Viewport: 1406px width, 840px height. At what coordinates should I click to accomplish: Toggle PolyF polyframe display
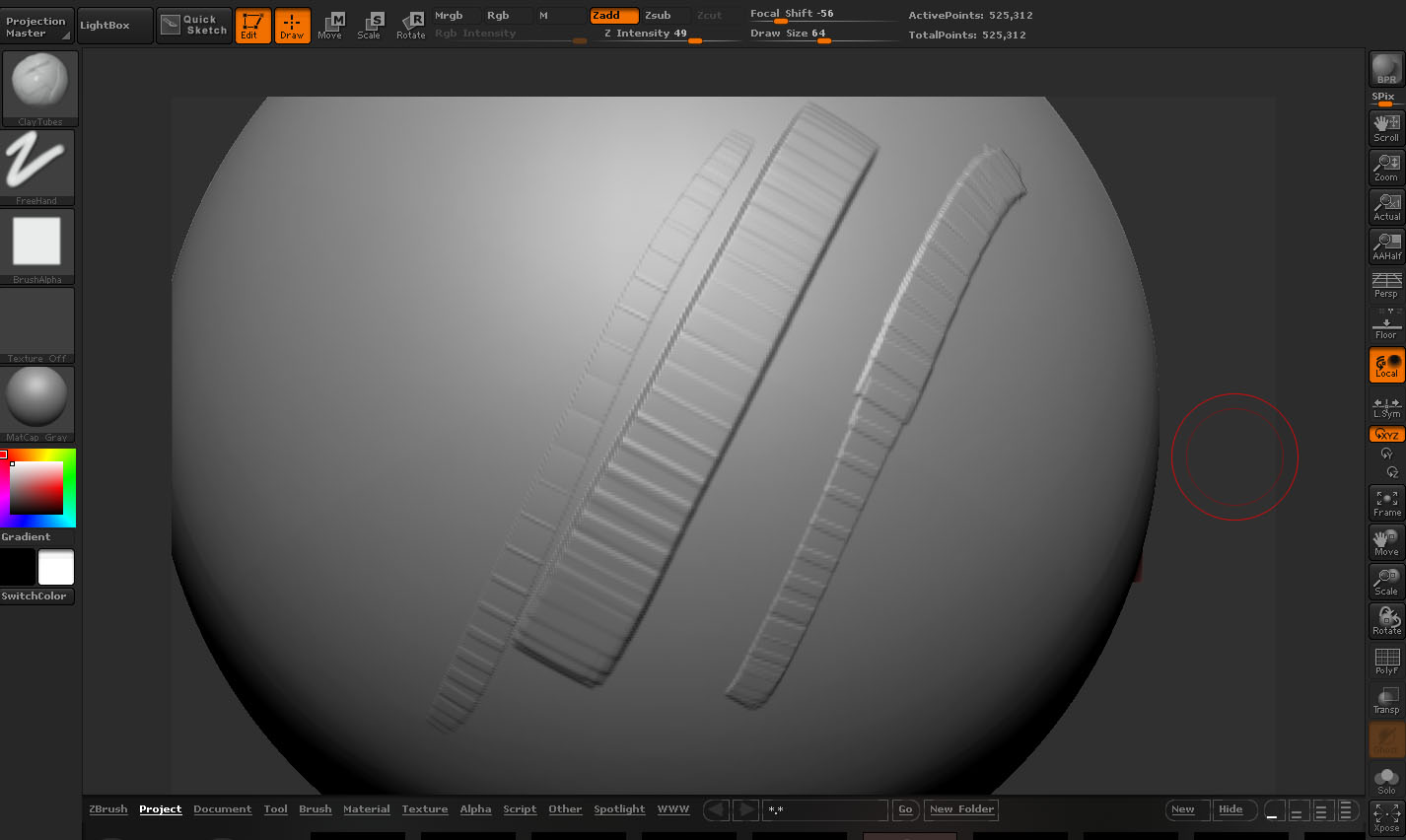pyautogui.click(x=1386, y=661)
